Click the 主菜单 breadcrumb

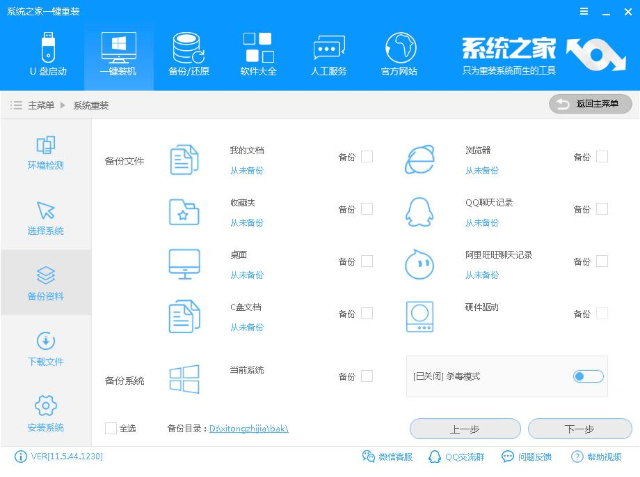coord(41,106)
